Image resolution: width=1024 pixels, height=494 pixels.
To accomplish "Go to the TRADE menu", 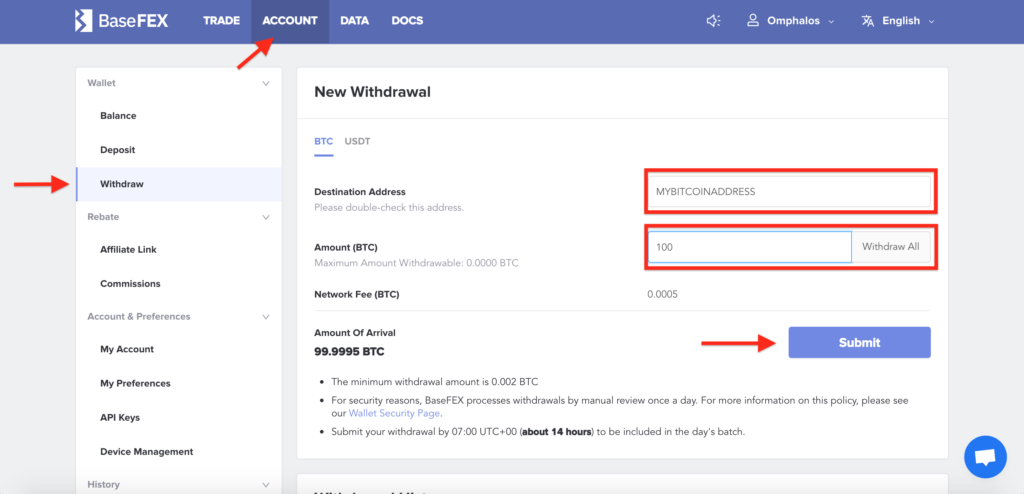I will (221, 21).
